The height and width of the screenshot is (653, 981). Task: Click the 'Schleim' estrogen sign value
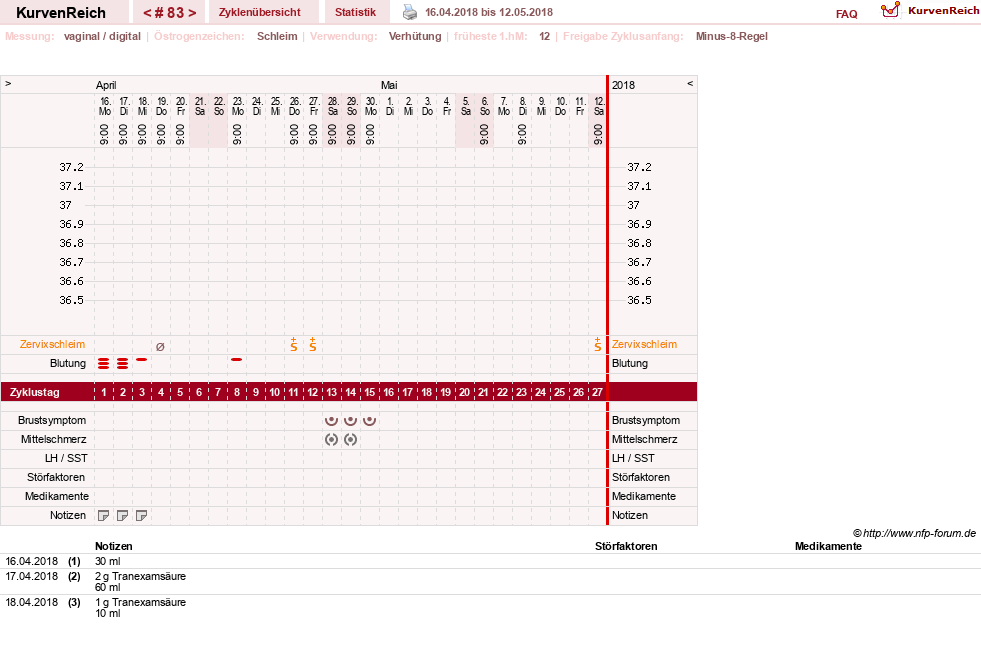(x=277, y=36)
